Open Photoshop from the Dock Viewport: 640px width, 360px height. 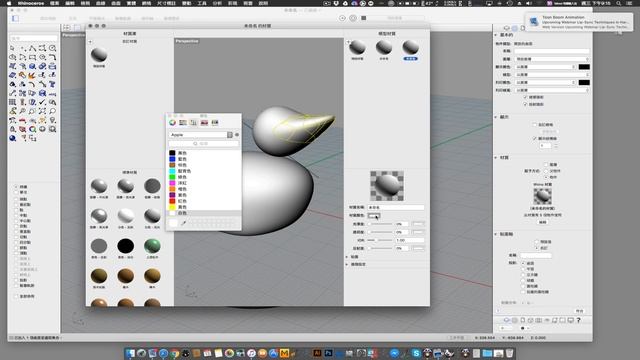coord(328,353)
